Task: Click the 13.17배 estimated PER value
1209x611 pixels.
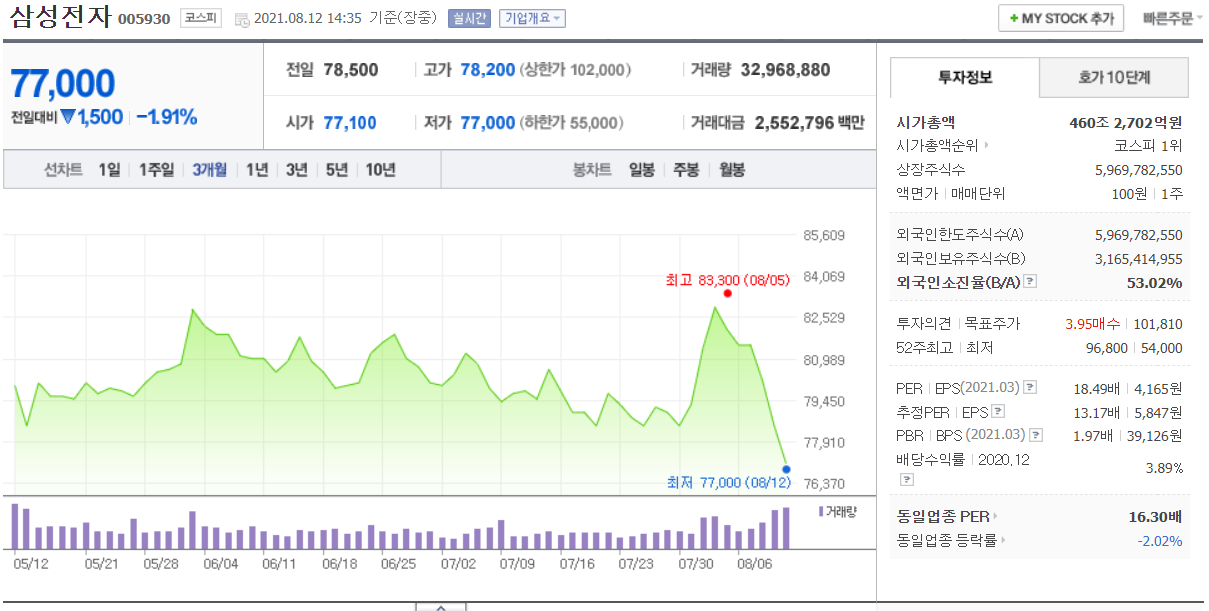Action: pyautogui.click(x=1096, y=411)
